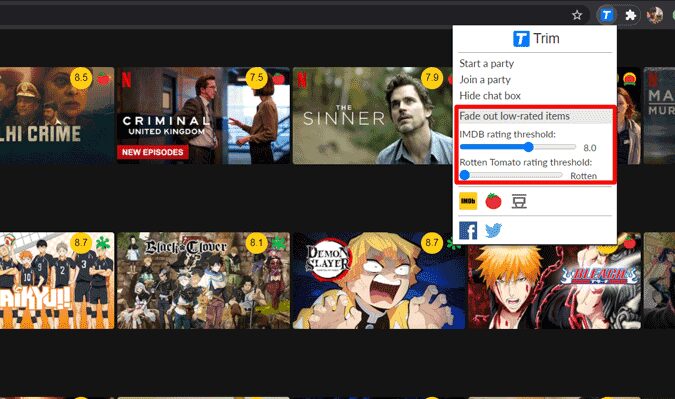
Task: Click the Trim logo in popup header
Action: click(x=521, y=39)
